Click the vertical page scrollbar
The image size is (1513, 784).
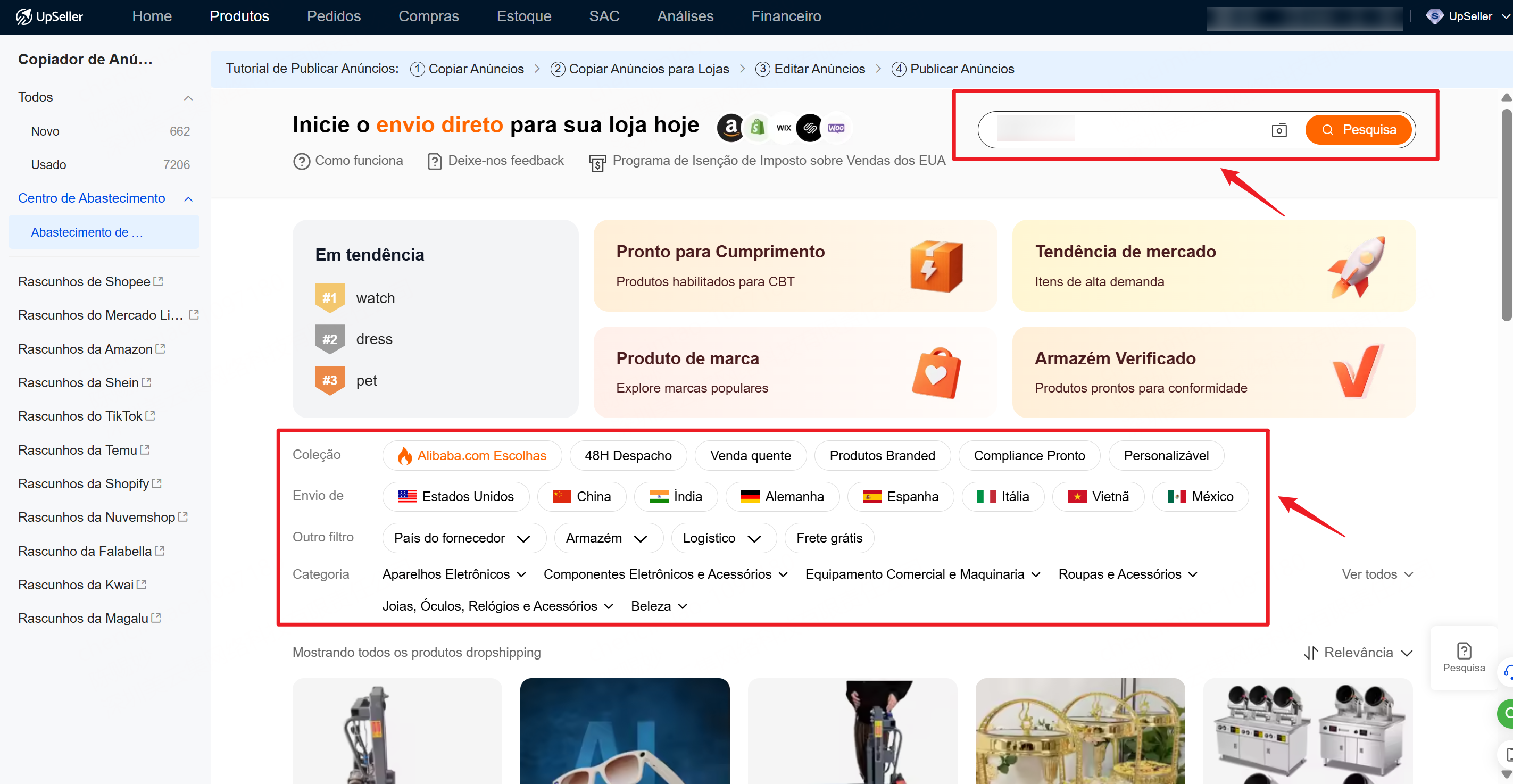pos(1506,214)
